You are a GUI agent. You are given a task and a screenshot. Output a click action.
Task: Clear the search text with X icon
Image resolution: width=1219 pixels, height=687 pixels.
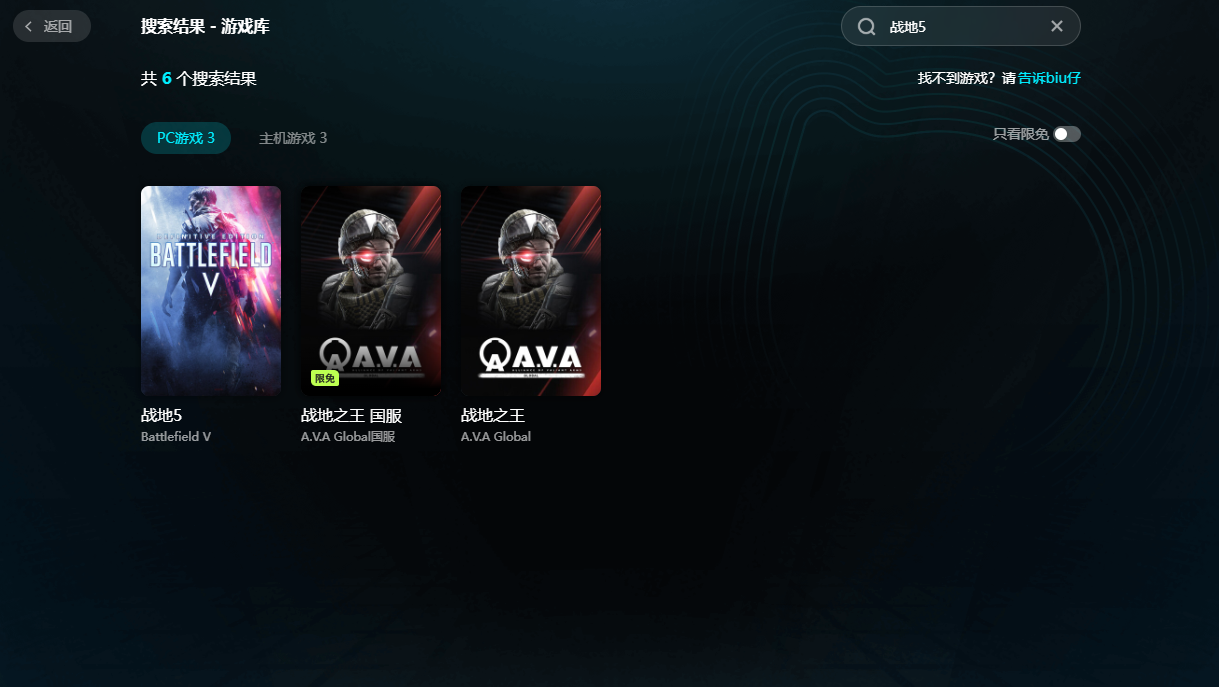coord(1057,26)
